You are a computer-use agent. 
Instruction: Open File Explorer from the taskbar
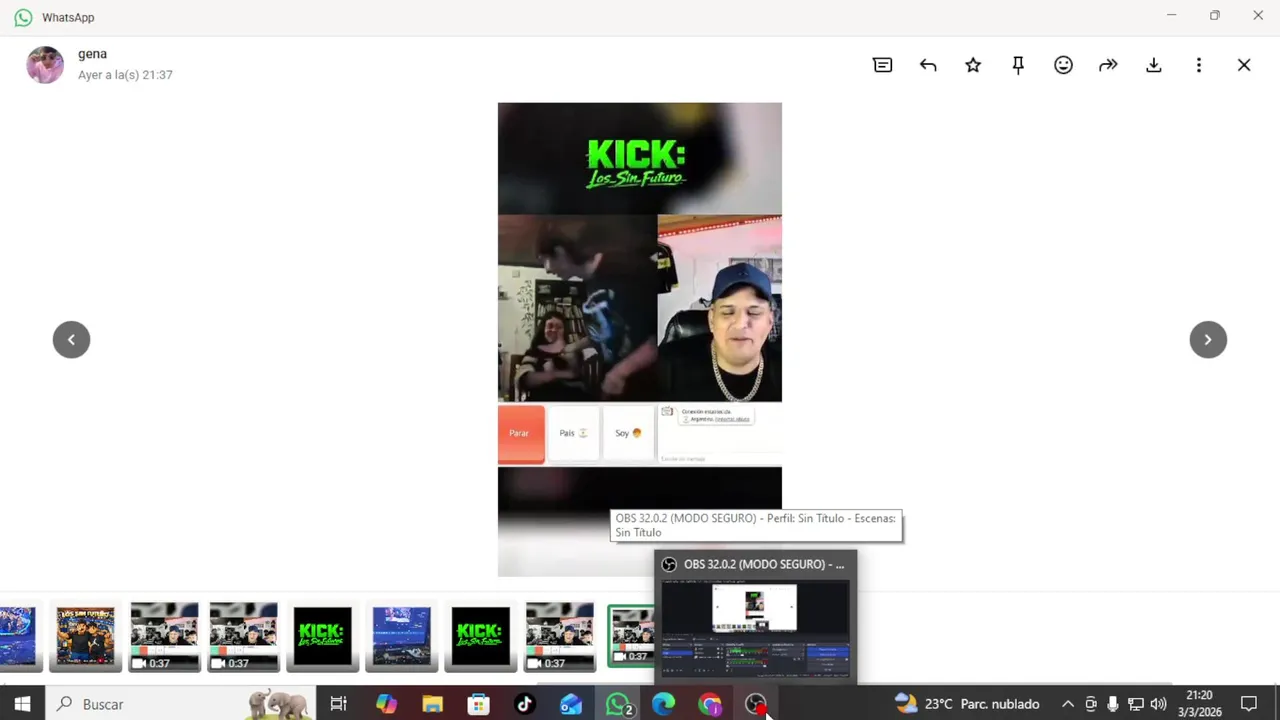coord(432,704)
